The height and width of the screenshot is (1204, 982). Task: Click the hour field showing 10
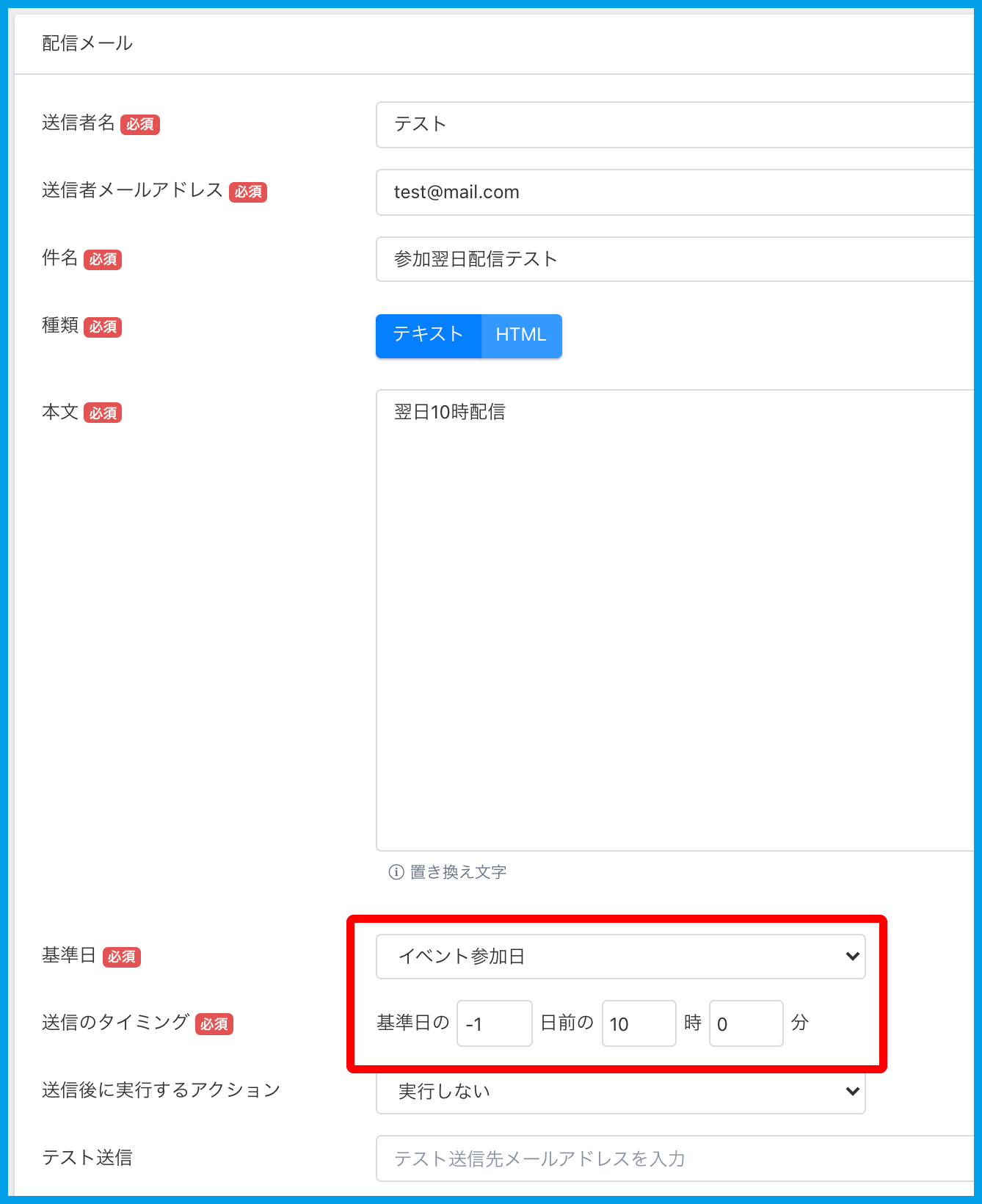coord(639,1023)
